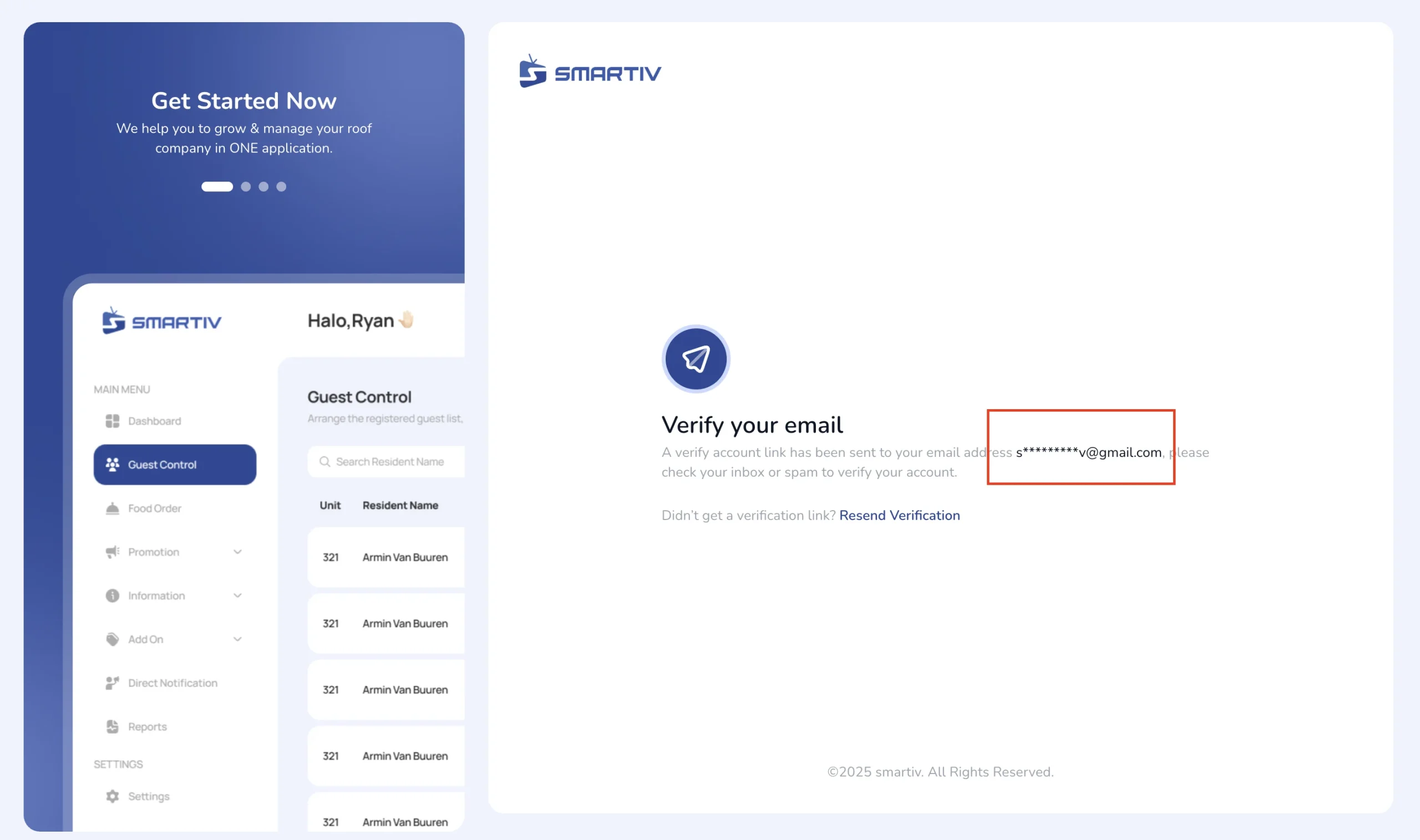Viewport: 1420px width, 840px height.
Task: Click the Reports chart icon
Action: [x=112, y=727]
